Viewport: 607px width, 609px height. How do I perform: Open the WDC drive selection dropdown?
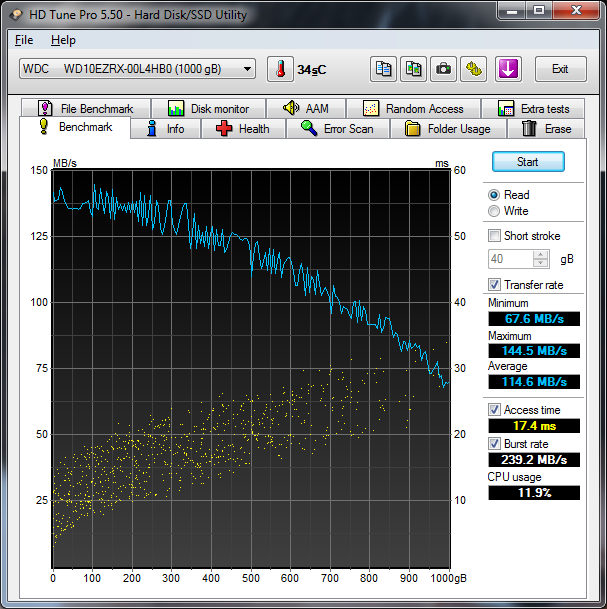point(136,69)
